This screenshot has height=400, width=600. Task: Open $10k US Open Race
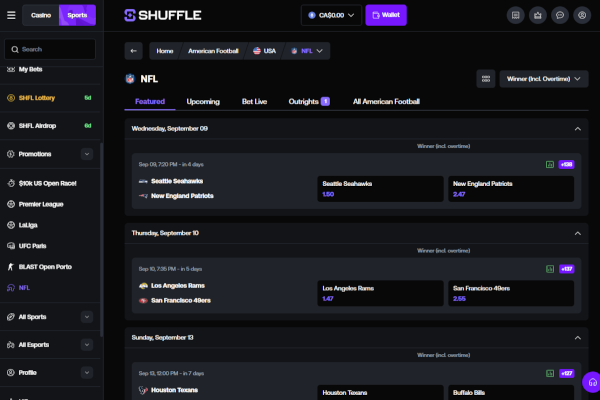pos(50,183)
